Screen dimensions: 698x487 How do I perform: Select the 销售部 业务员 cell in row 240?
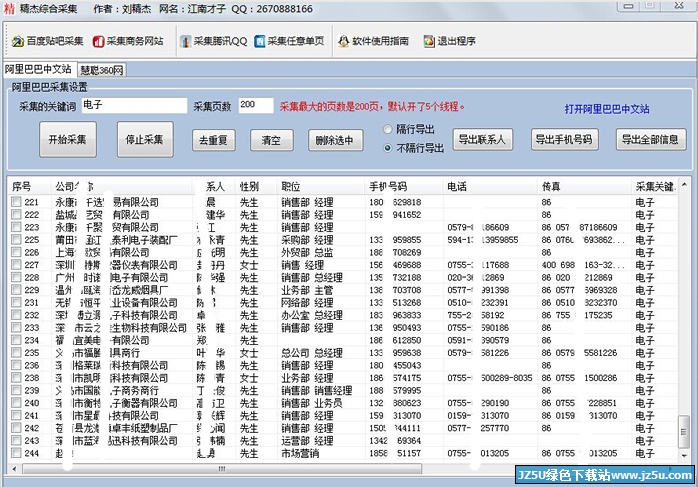point(312,403)
